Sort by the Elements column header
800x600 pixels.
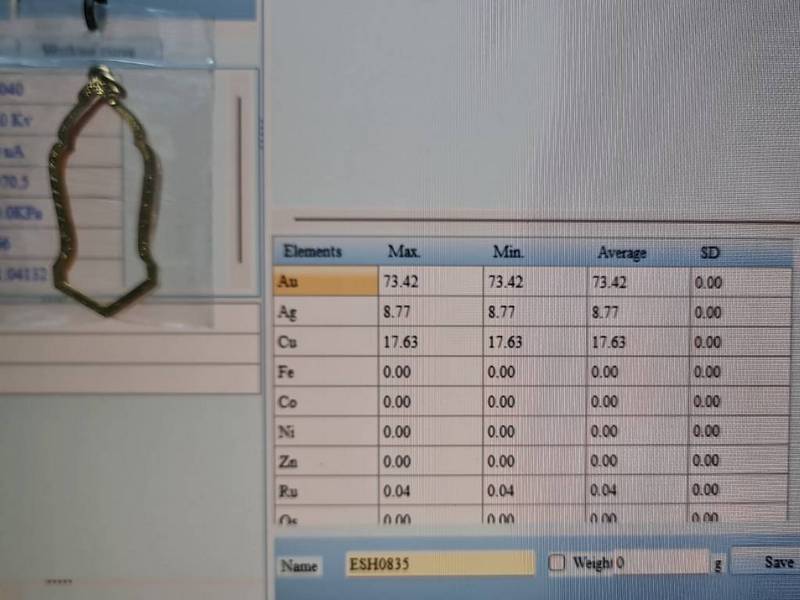tap(312, 251)
